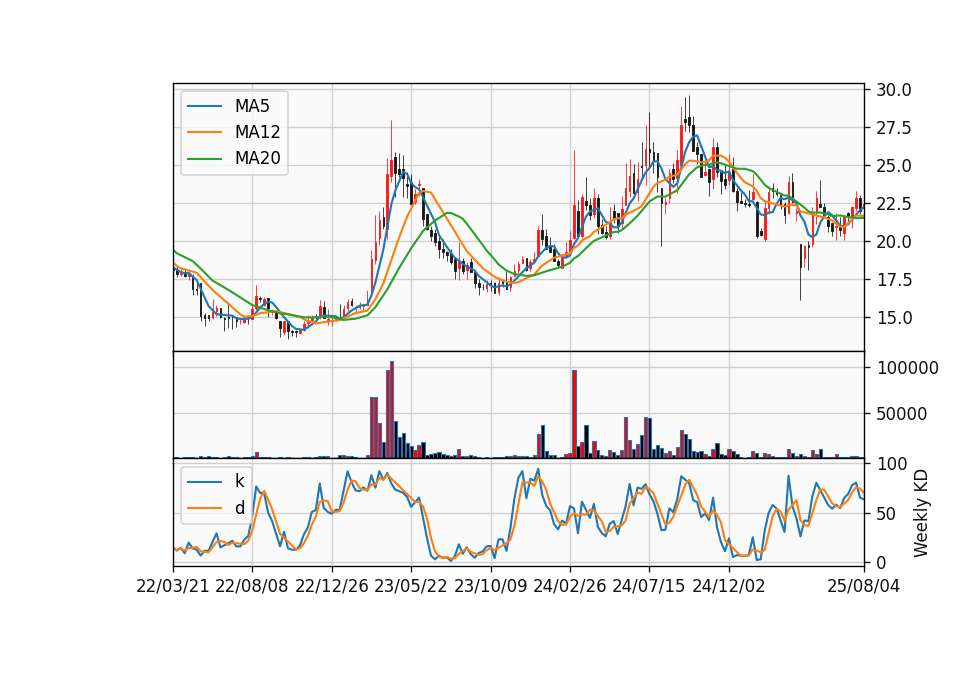Click the volume axis value 100000

(908, 368)
